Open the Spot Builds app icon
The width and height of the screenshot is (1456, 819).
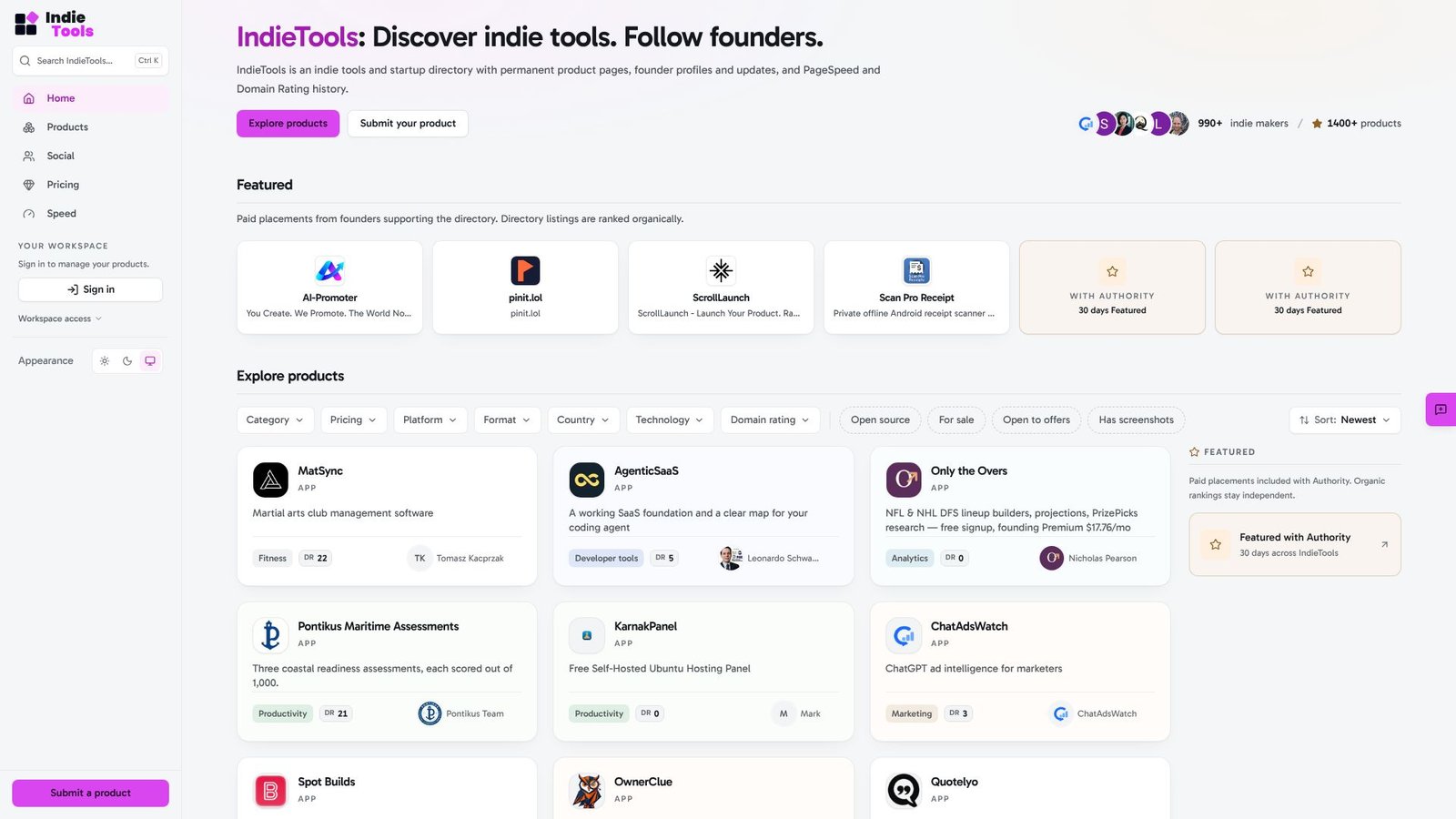tap(270, 791)
